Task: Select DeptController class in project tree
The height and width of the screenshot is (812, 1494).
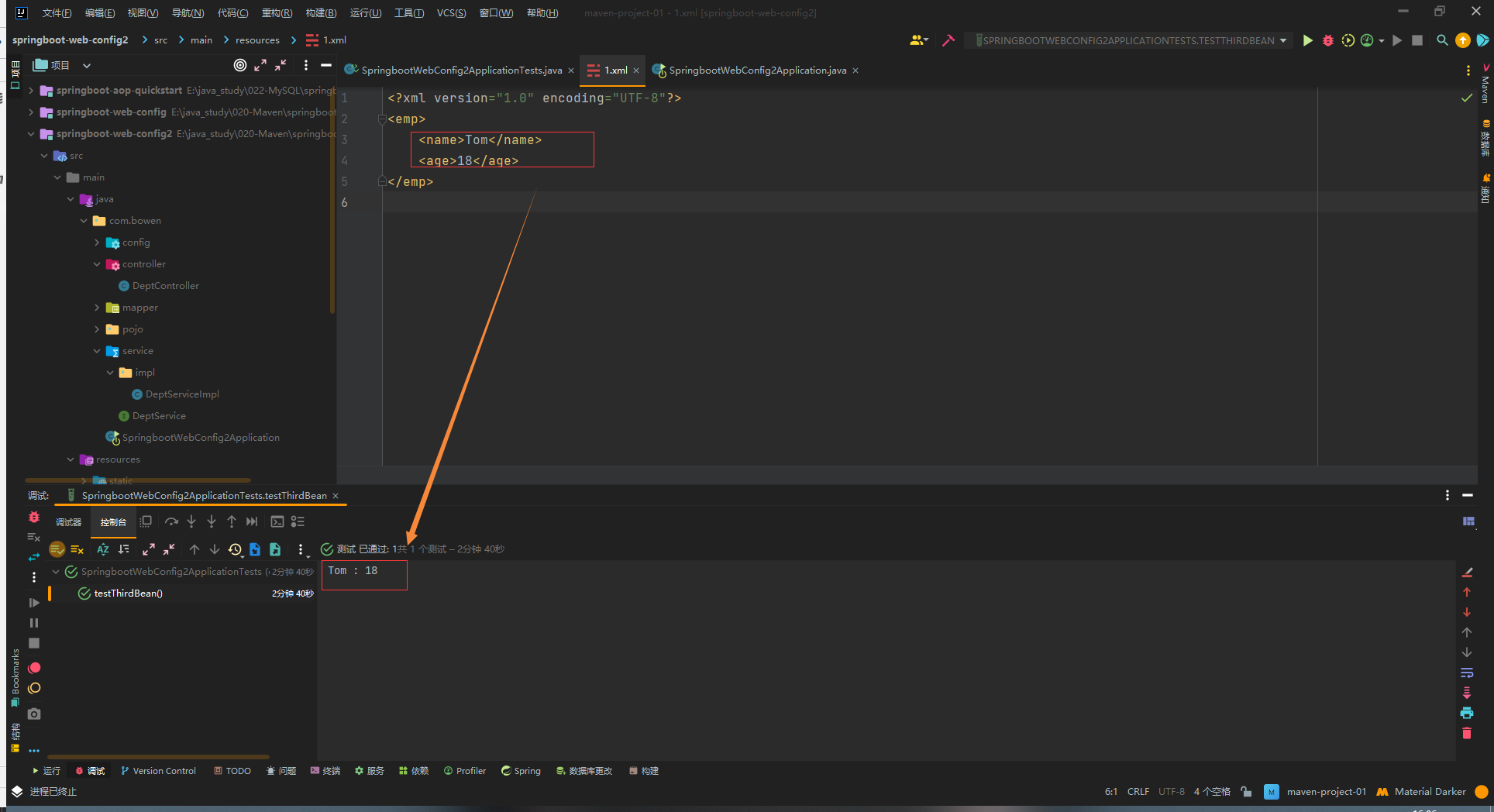Action: 165,286
